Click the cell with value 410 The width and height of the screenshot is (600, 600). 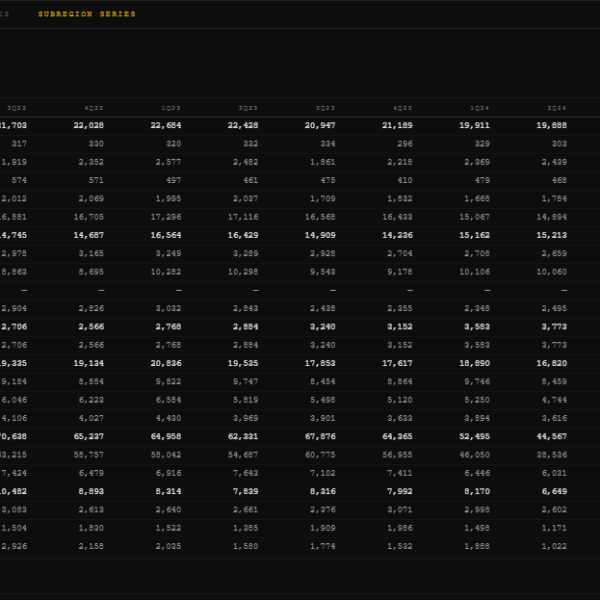(x=405, y=180)
